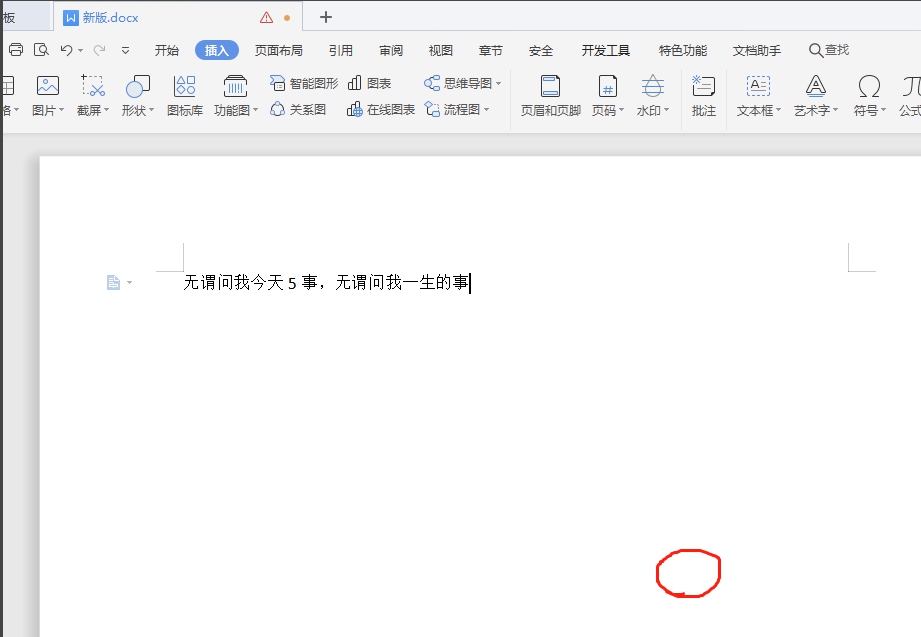
Task: Click the 智能图形 smart graphics button
Action: [x=304, y=83]
